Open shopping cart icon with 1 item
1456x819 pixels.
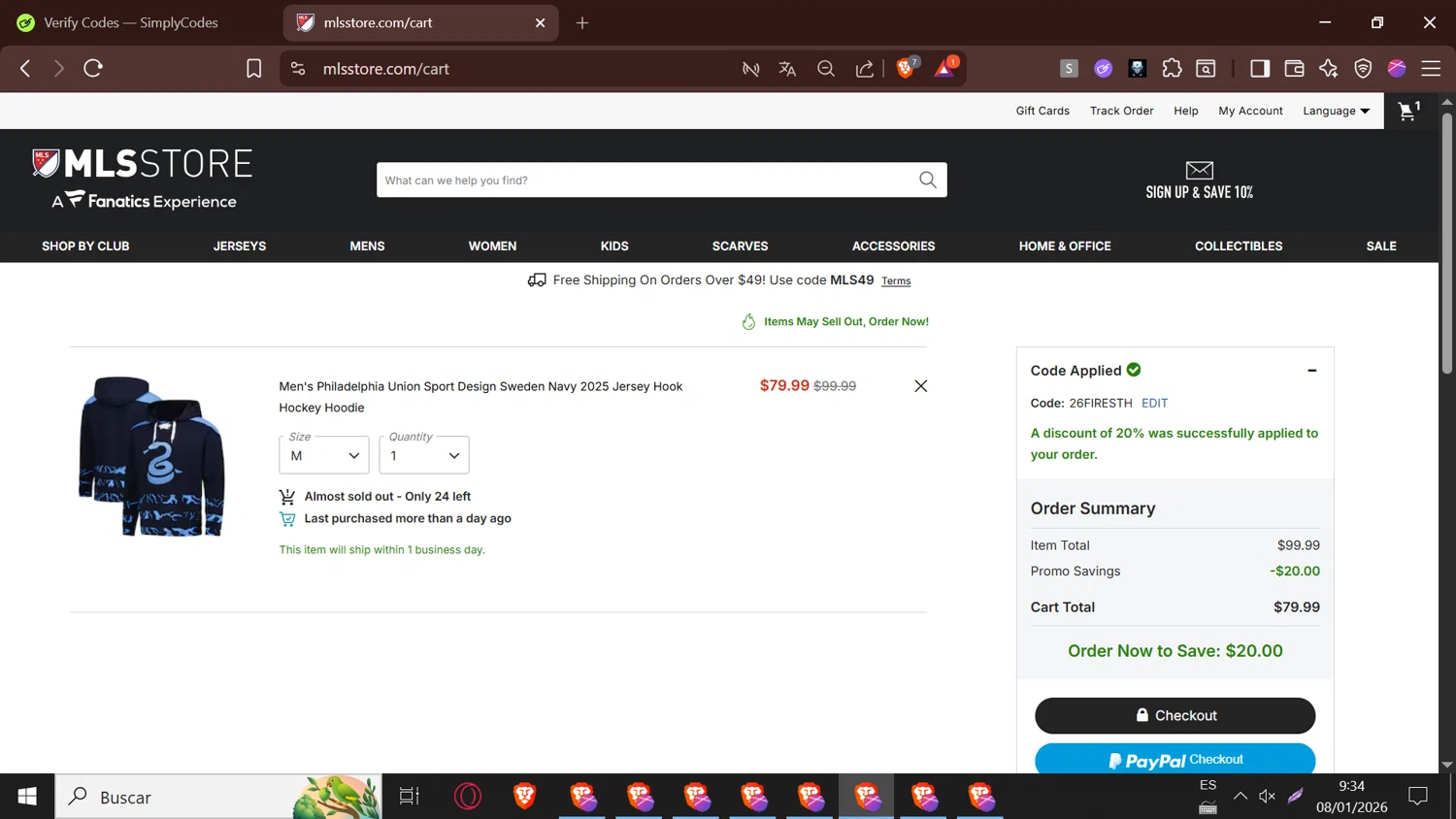pos(1408,111)
